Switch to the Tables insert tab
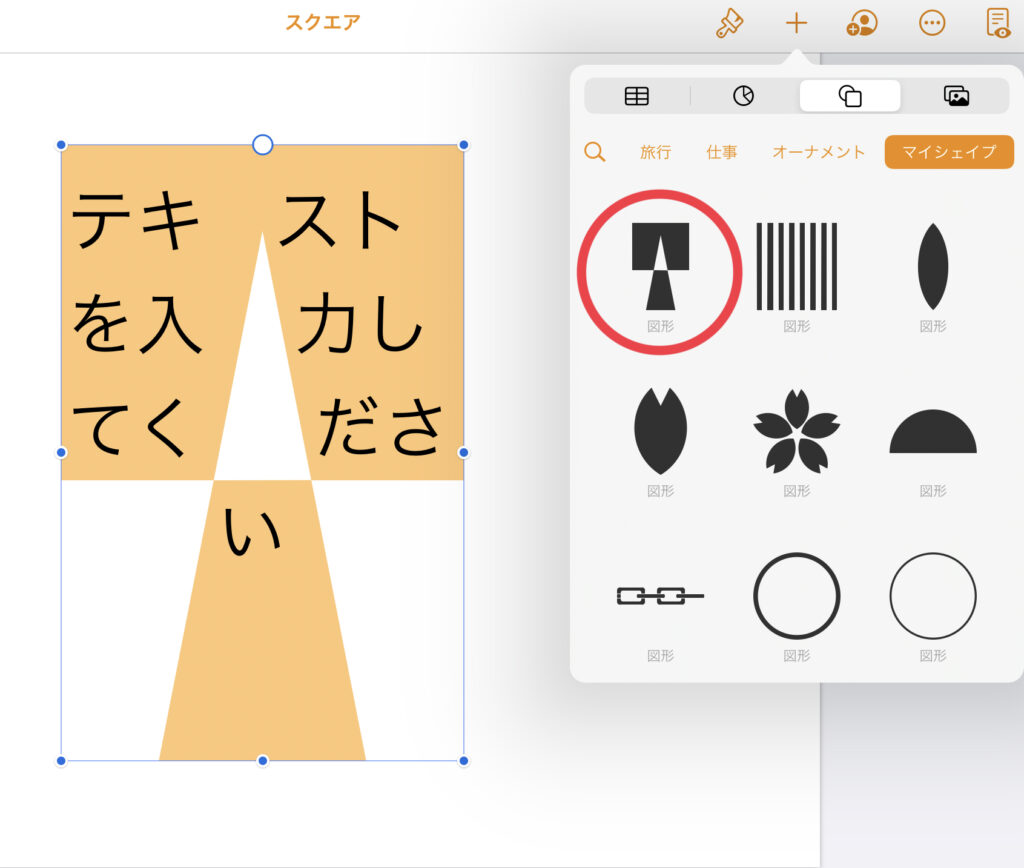The width and height of the screenshot is (1024, 868). [637, 96]
